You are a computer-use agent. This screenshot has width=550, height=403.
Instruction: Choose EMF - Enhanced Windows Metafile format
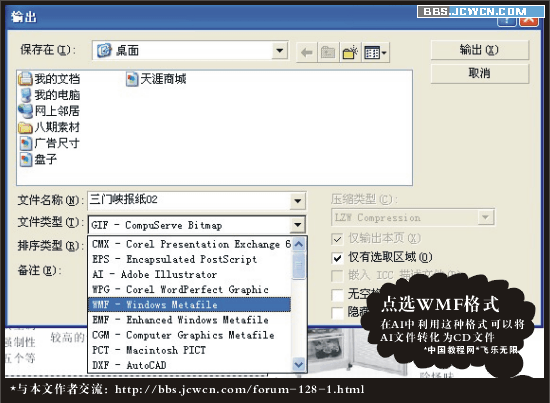click(x=190, y=320)
